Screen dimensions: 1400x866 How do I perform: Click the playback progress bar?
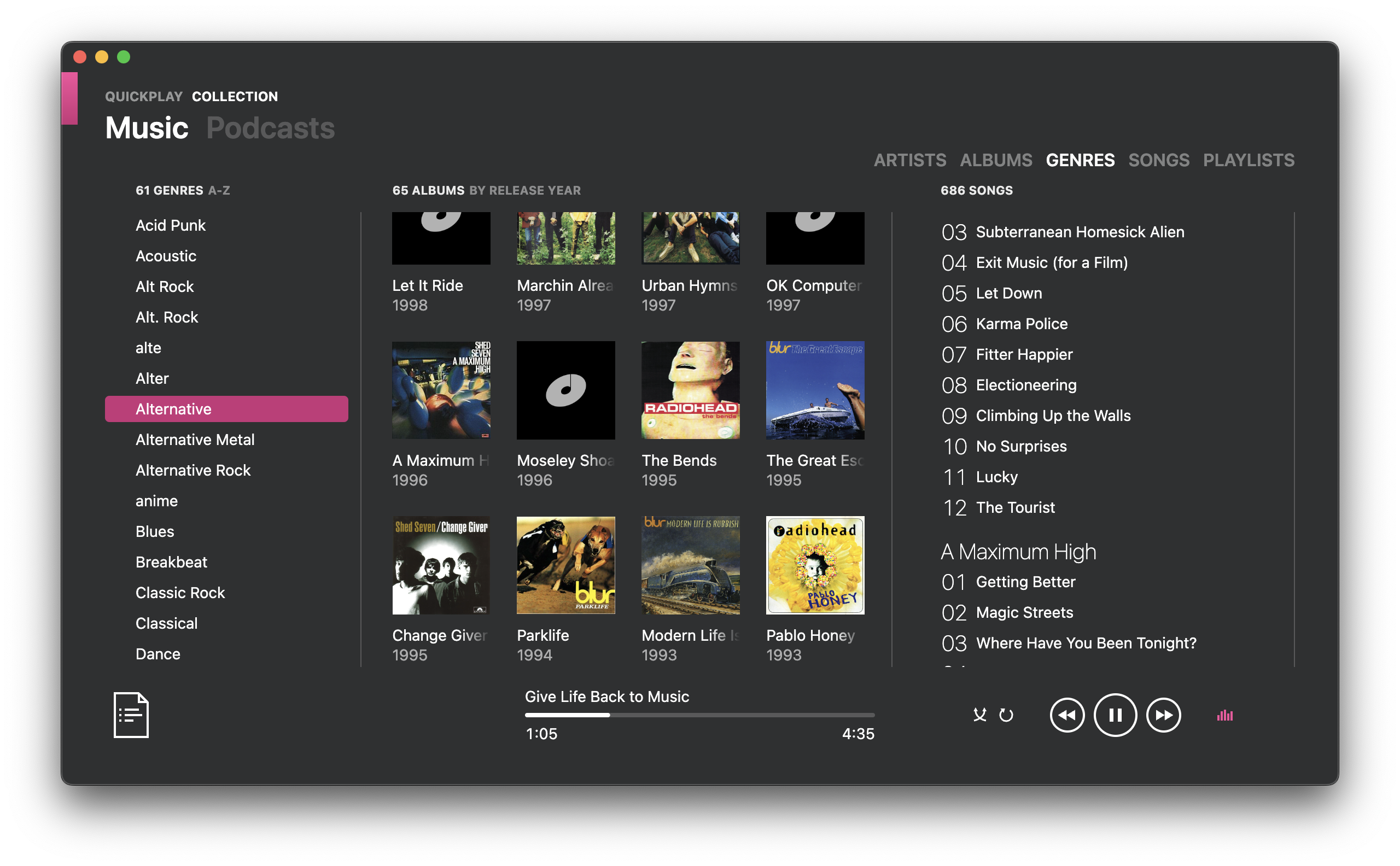point(699,715)
